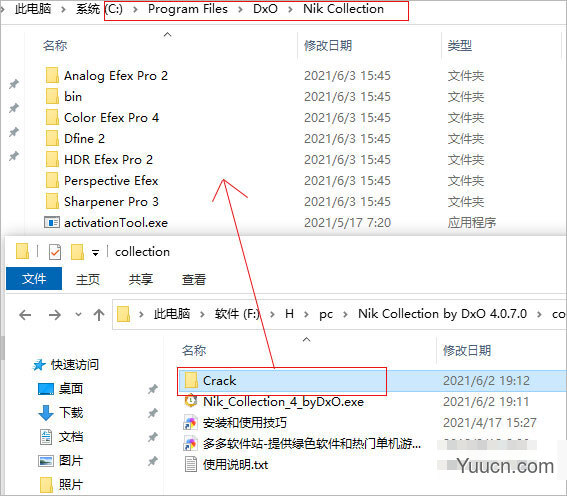
Task: Open the recent locations dropdown chevron
Action: click(x=78, y=315)
